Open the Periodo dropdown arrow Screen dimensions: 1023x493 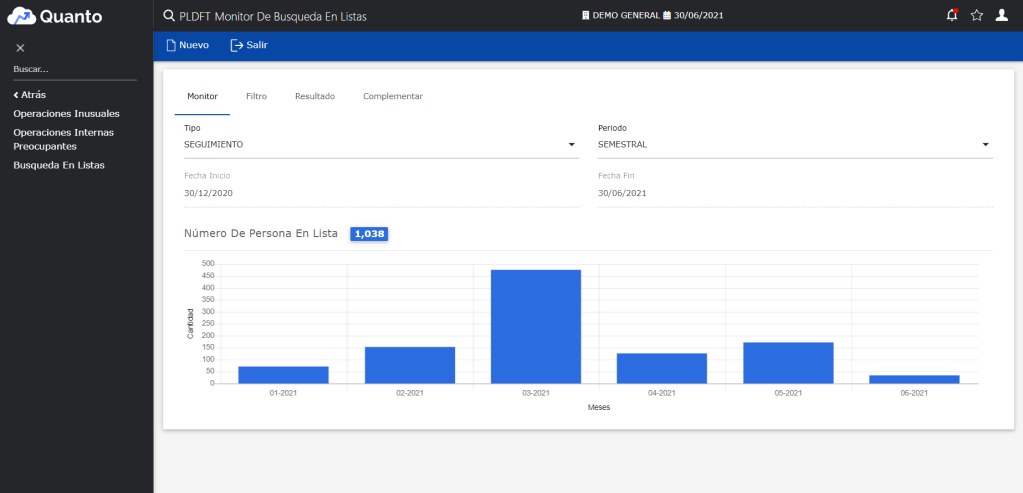tap(986, 145)
